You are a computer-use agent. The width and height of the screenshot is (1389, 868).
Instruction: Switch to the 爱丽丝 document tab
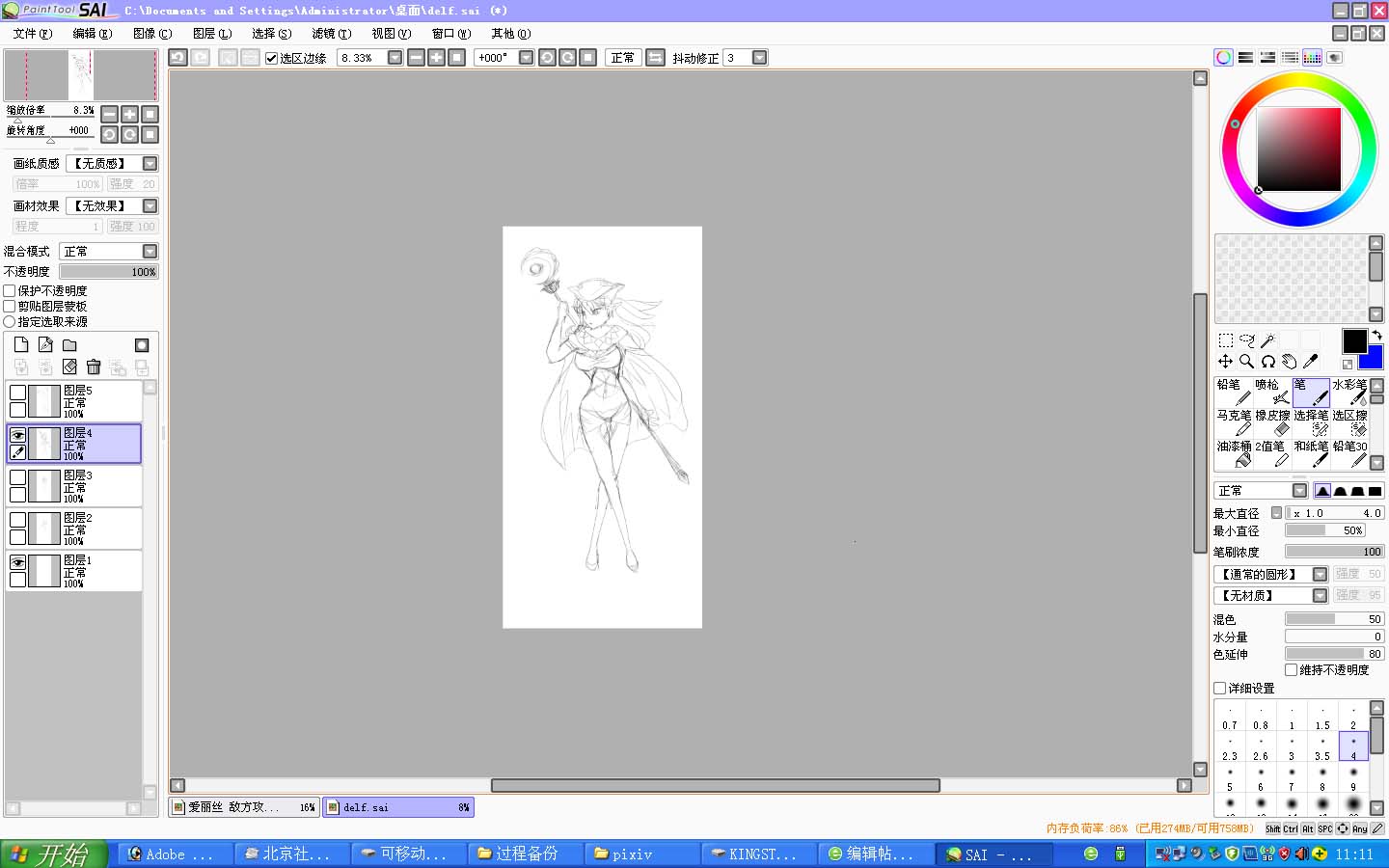point(244,807)
